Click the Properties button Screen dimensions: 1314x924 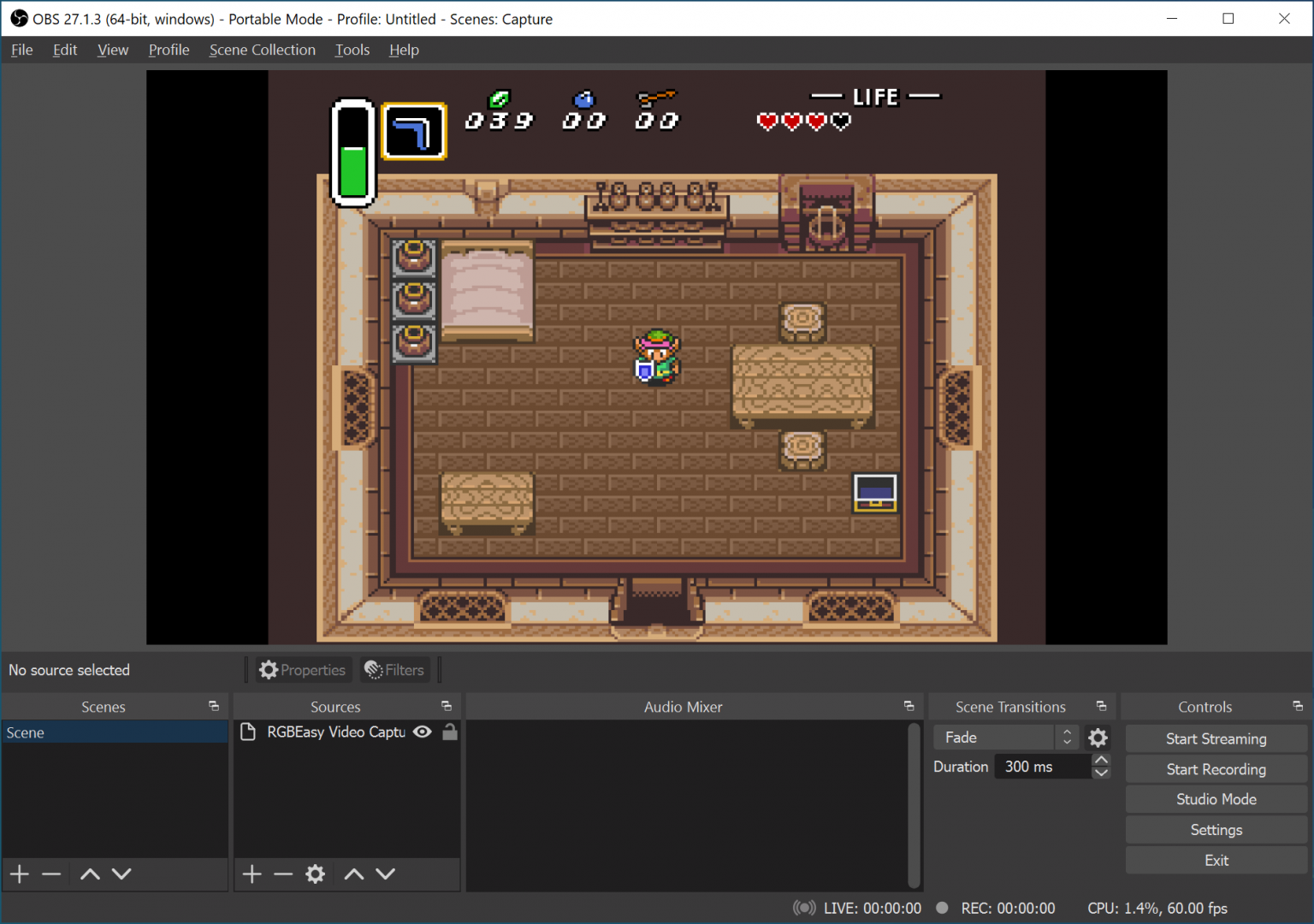click(x=302, y=670)
